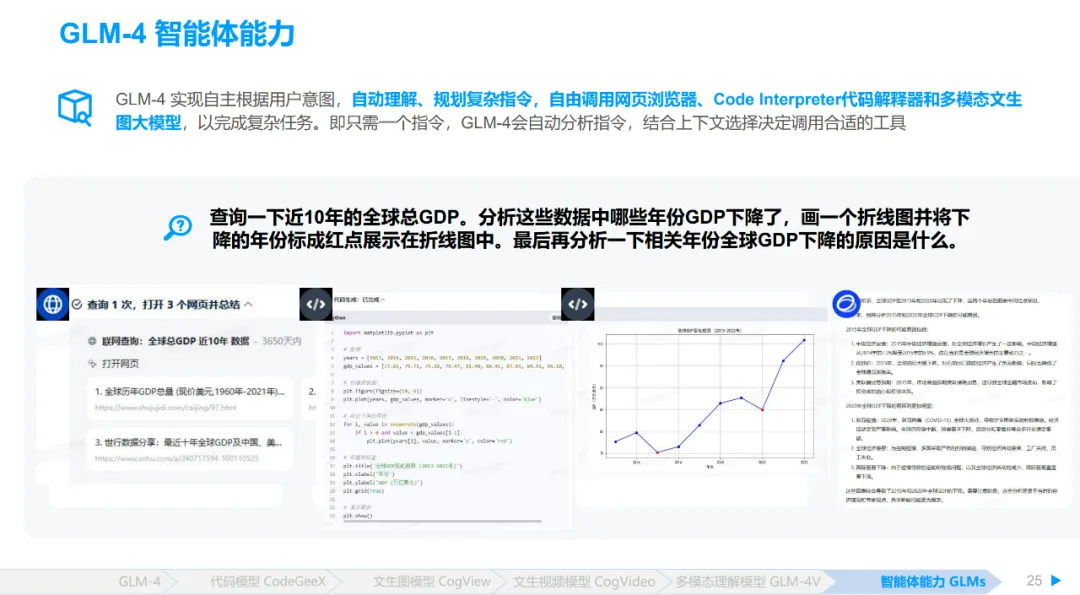The height and width of the screenshot is (595, 1080).
Task: Click the code block horizontal scrollbar
Action: [442, 522]
